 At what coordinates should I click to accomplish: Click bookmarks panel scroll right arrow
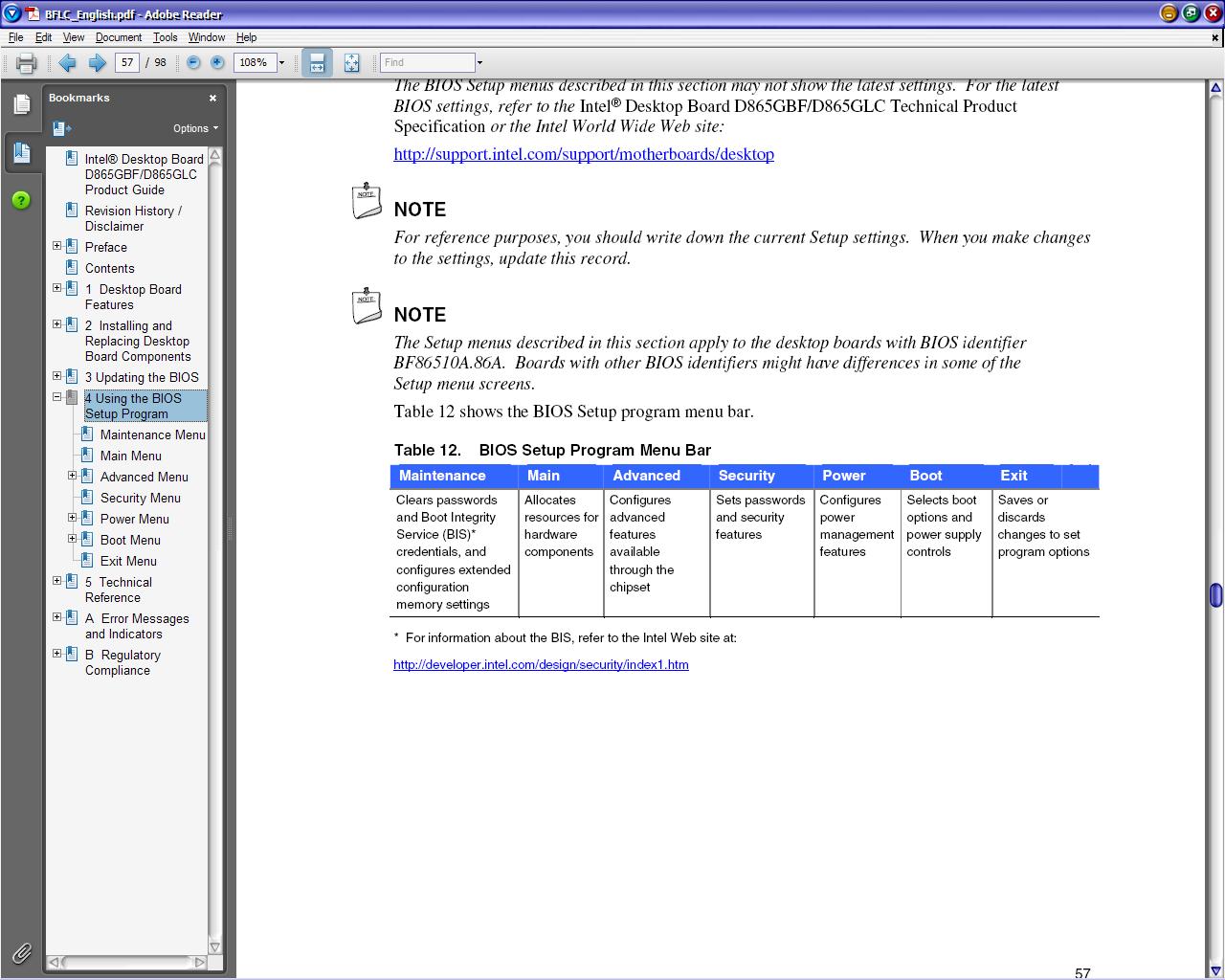[x=199, y=962]
